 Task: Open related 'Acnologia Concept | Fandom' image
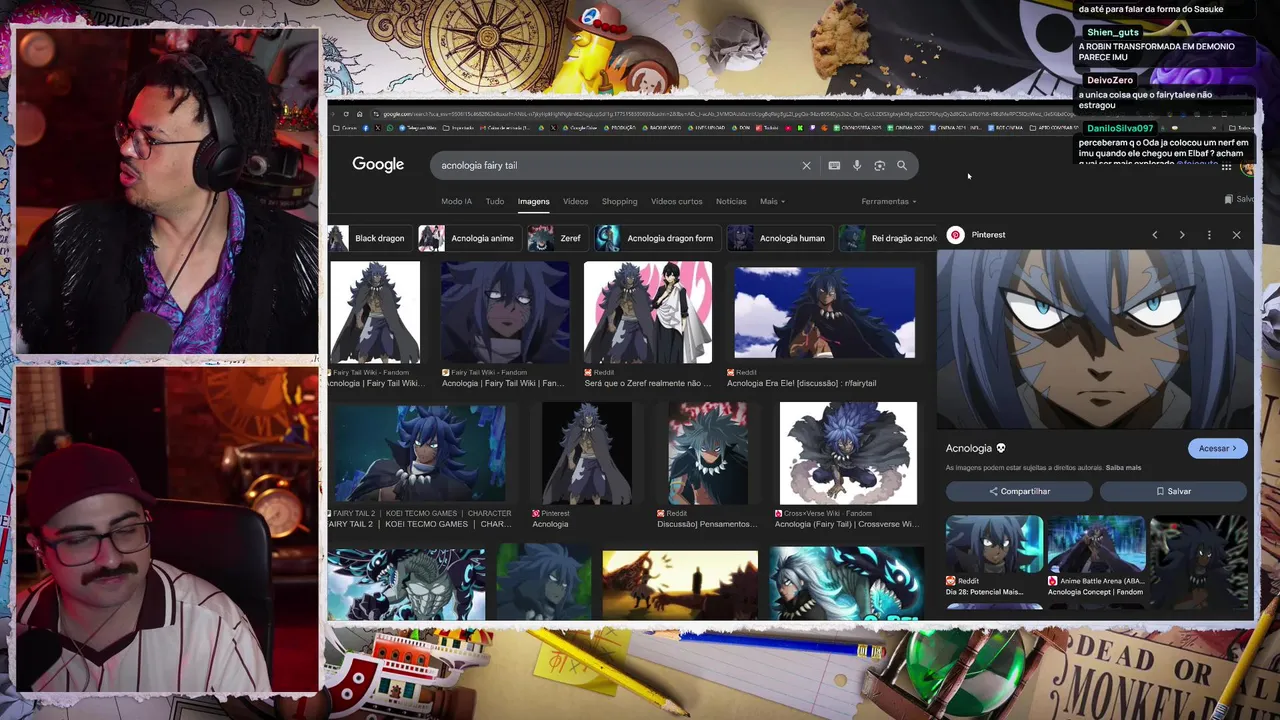[x=1096, y=547]
